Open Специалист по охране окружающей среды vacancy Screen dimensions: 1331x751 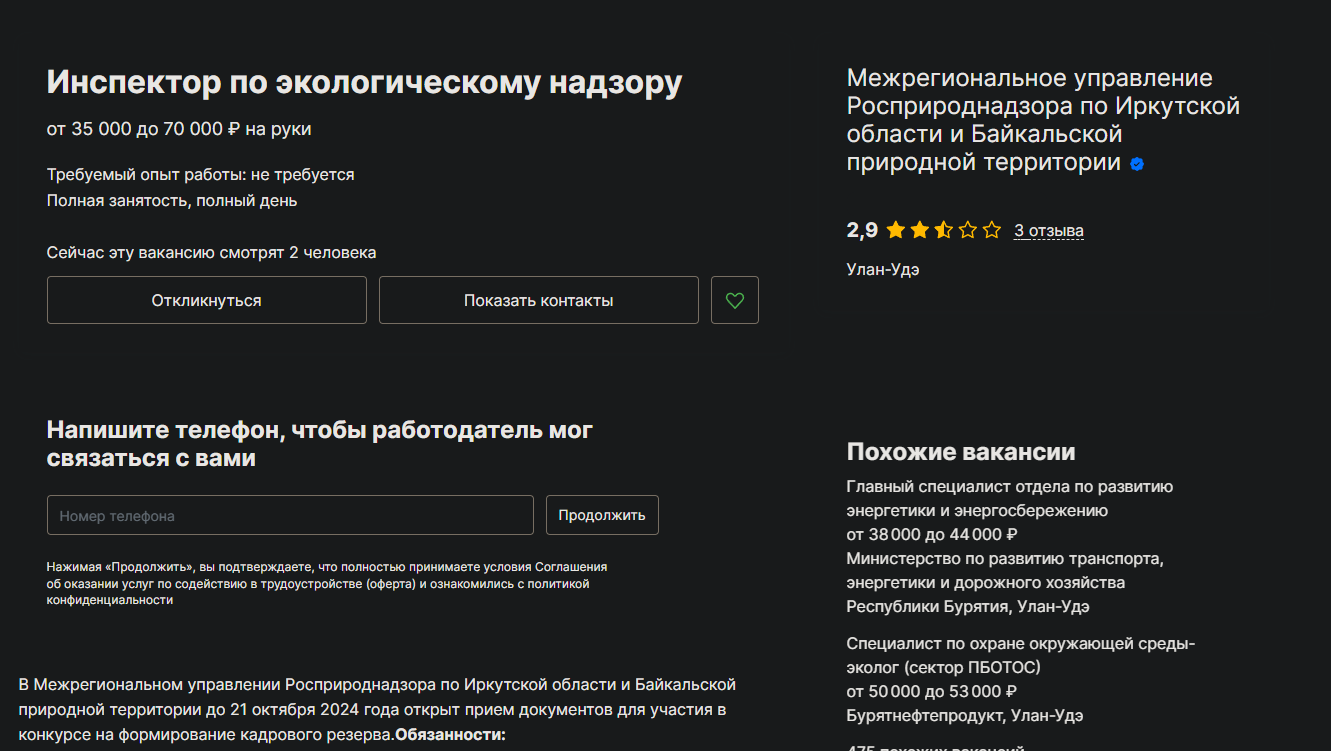click(1021, 655)
